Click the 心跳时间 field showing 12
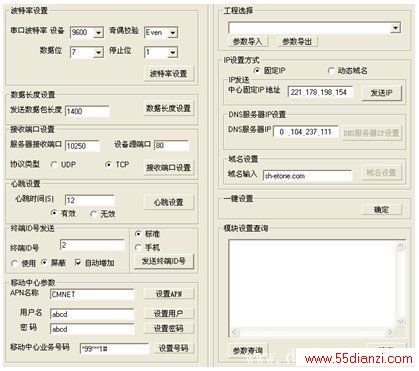The height and width of the screenshot is (371, 419). coord(89,200)
